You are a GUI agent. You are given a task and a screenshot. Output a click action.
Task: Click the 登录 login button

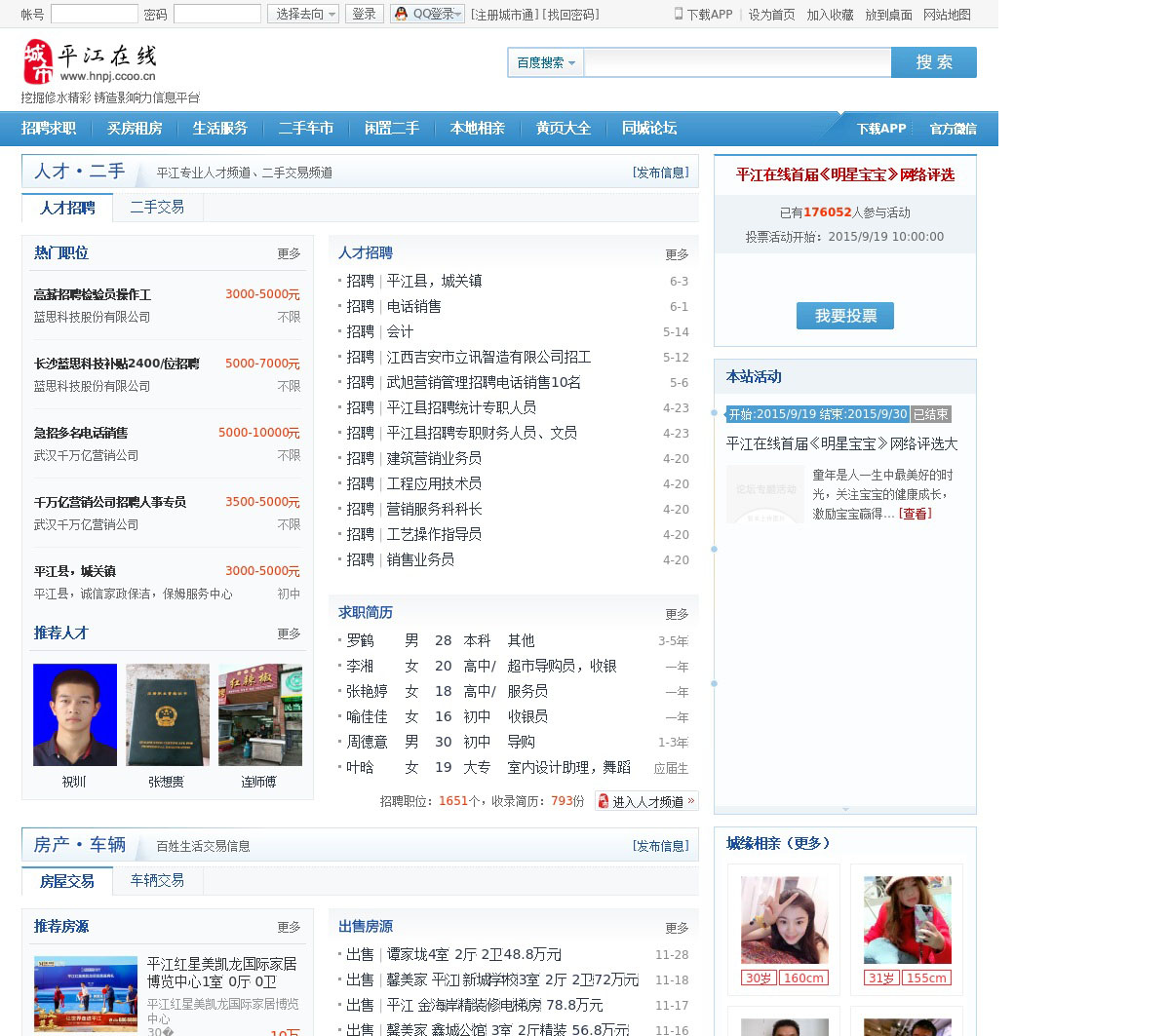point(364,14)
